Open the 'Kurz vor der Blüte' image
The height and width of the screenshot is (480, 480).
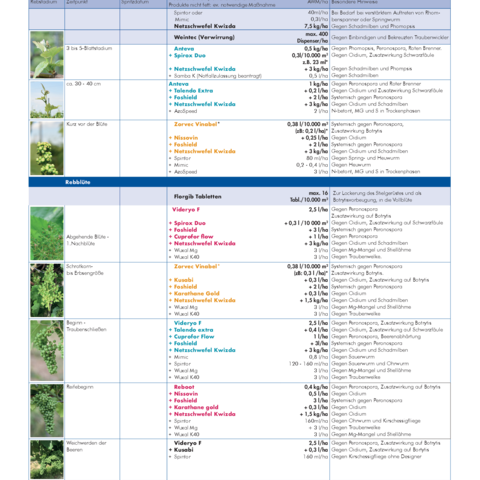click(47, 148)
